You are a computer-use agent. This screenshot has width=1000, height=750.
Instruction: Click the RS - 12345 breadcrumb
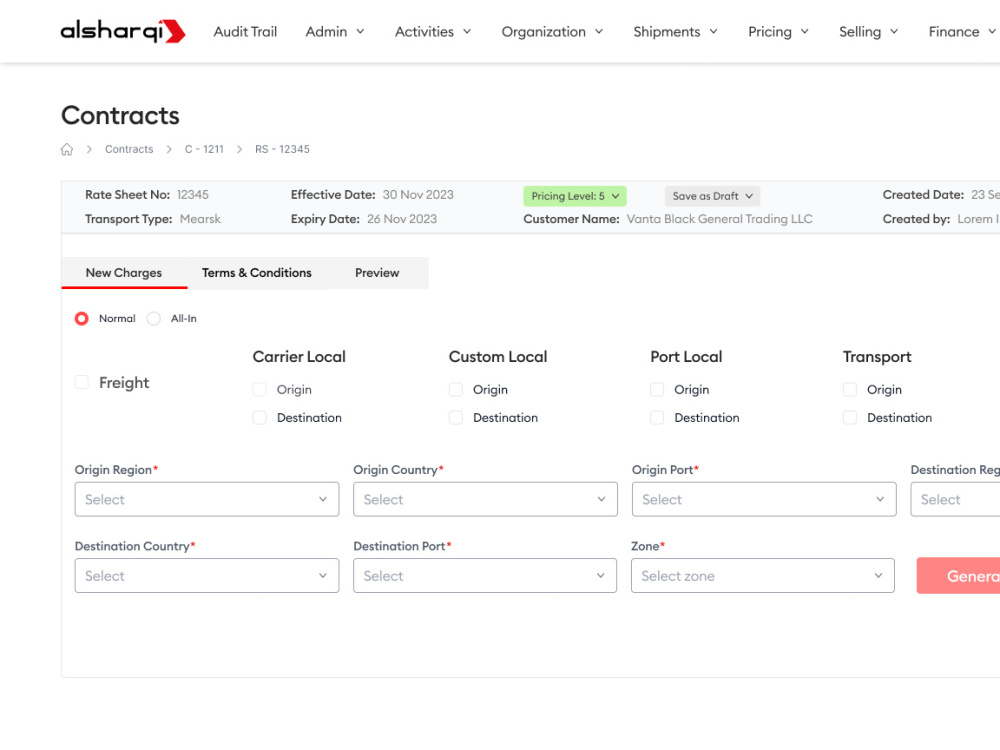(x=282, y=149)
